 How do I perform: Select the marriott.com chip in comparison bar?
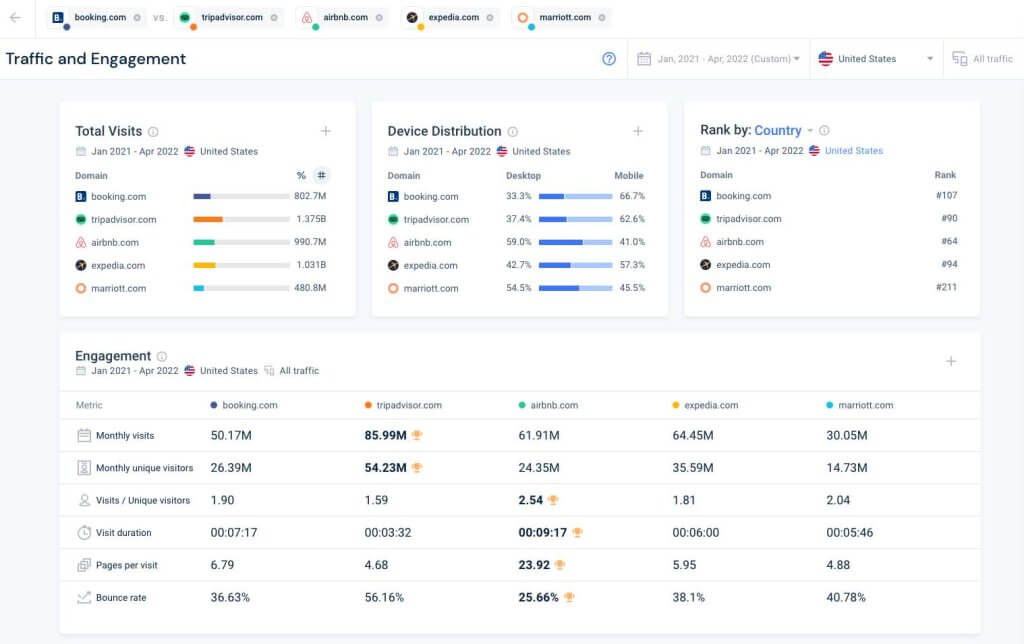561,18
